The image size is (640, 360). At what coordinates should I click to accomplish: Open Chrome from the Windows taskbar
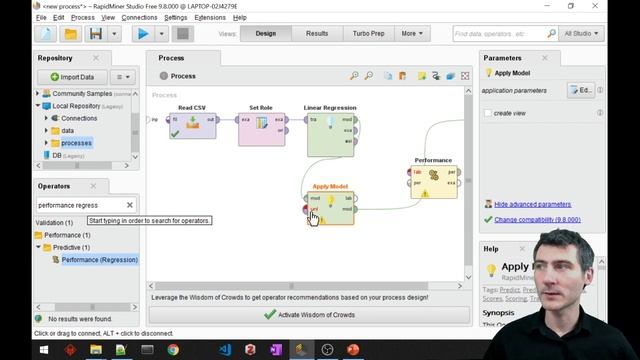coord(173,350)
